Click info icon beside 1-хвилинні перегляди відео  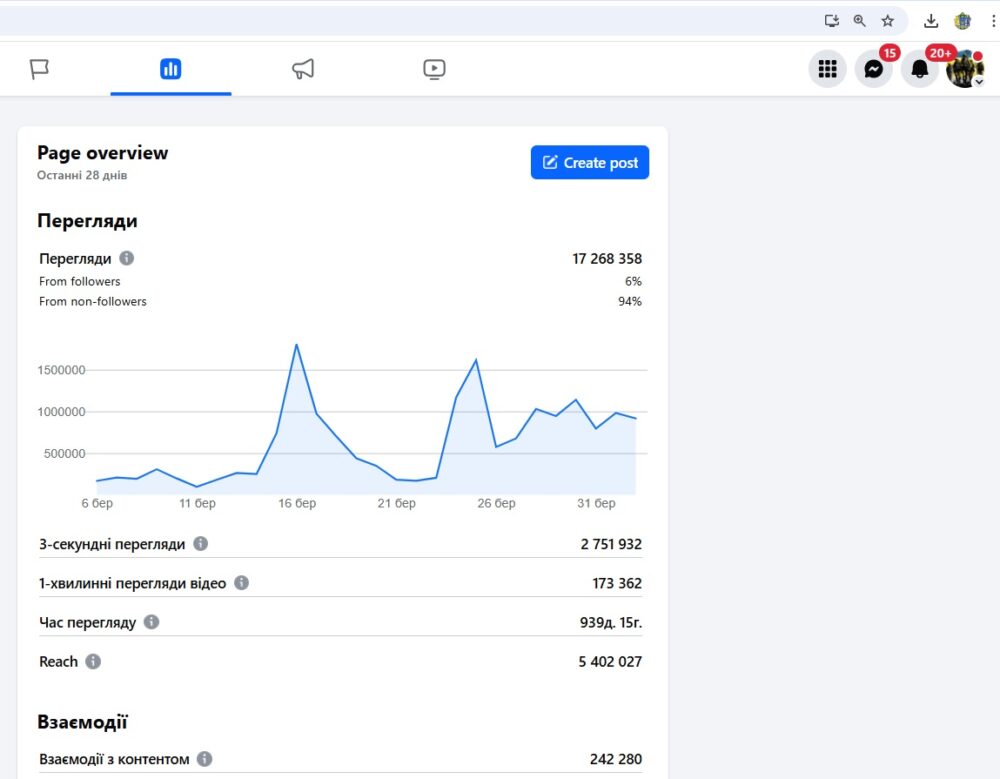coord(241,583)
